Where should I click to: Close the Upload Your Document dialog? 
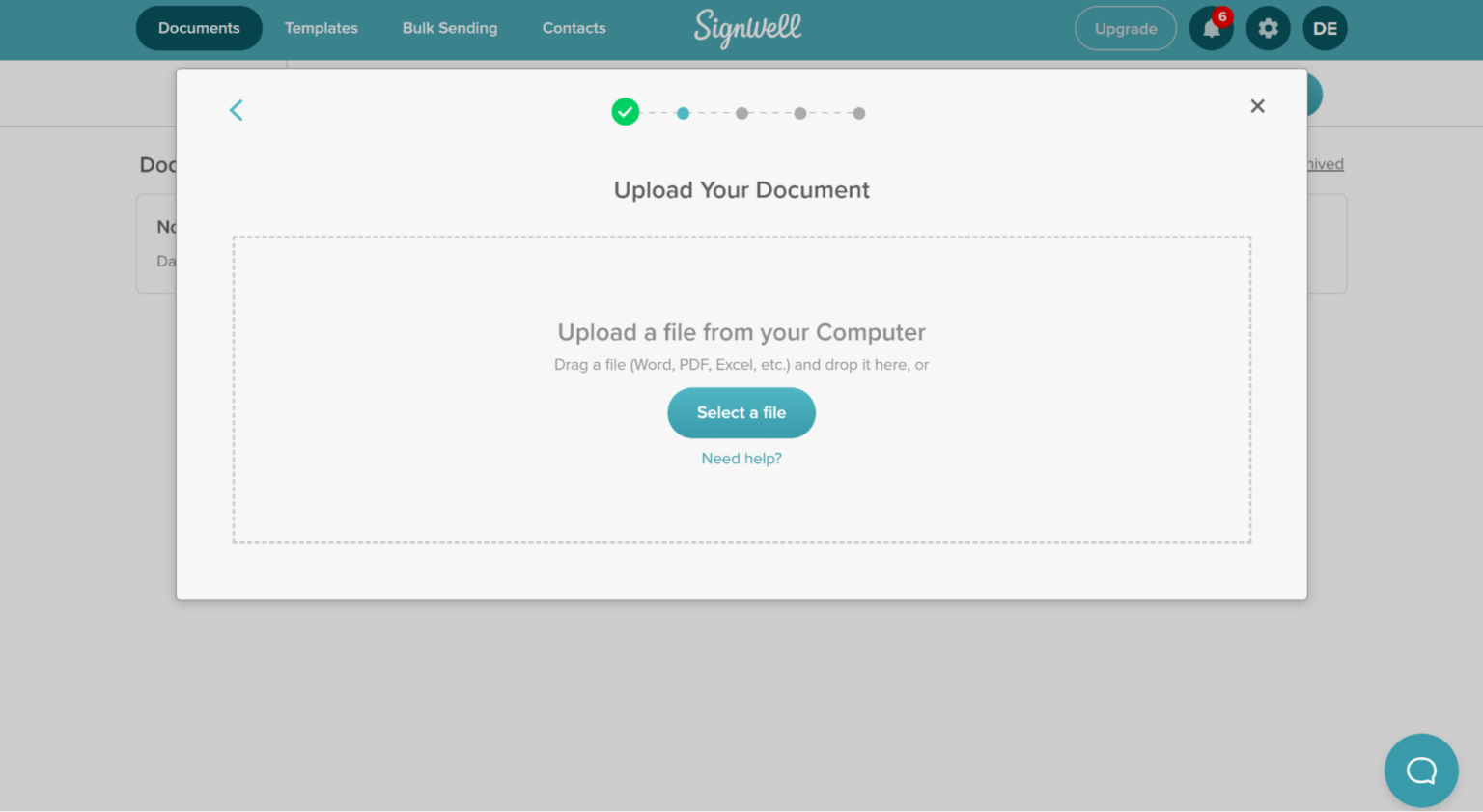[1257, 106]
